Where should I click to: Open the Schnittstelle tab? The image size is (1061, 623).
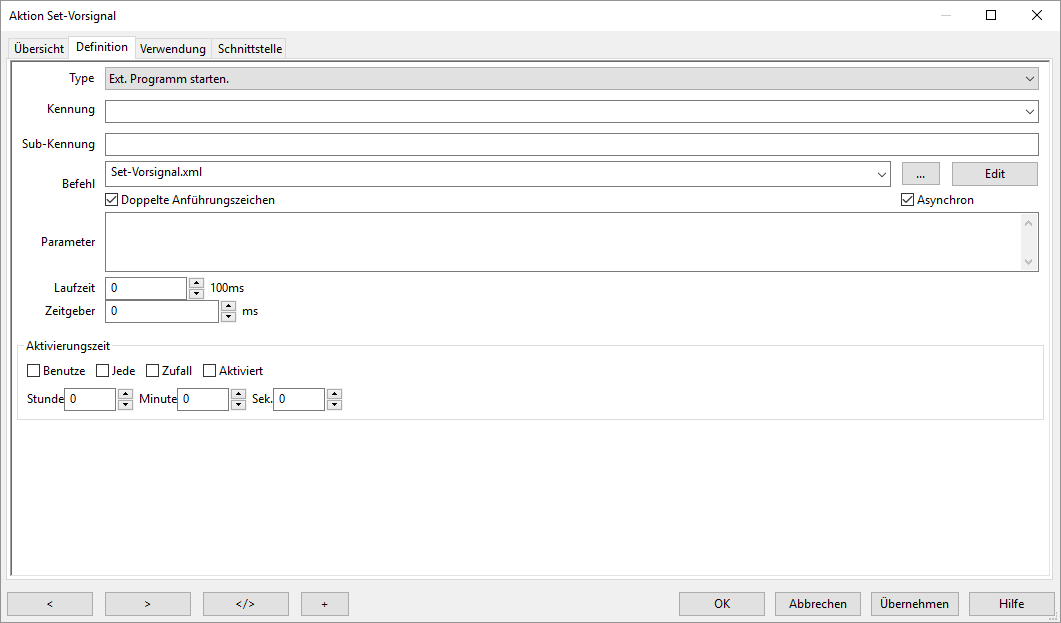point(250,49)
